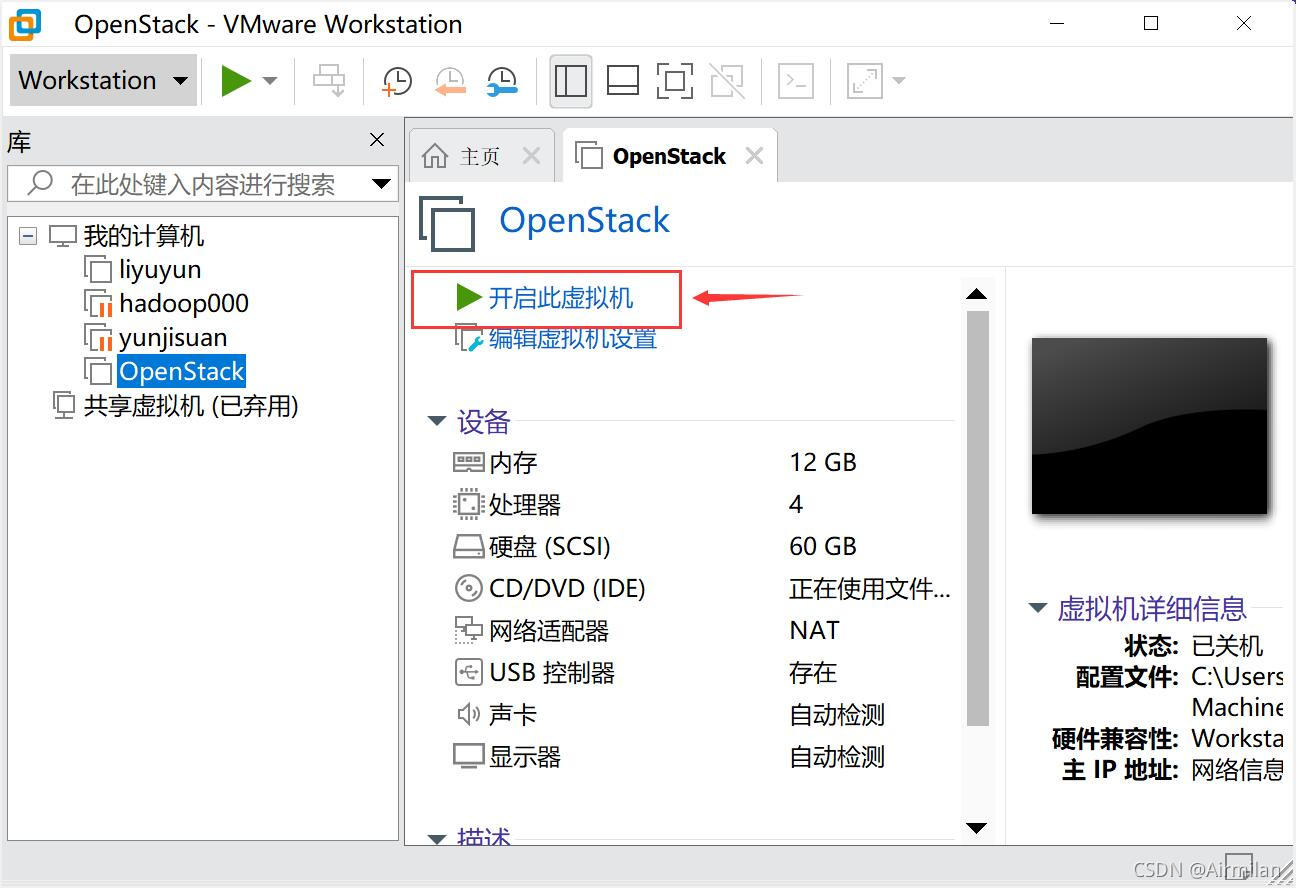Click the scrollbar up arrow
Screen dimensions: 1296x888
coord(977,294)
